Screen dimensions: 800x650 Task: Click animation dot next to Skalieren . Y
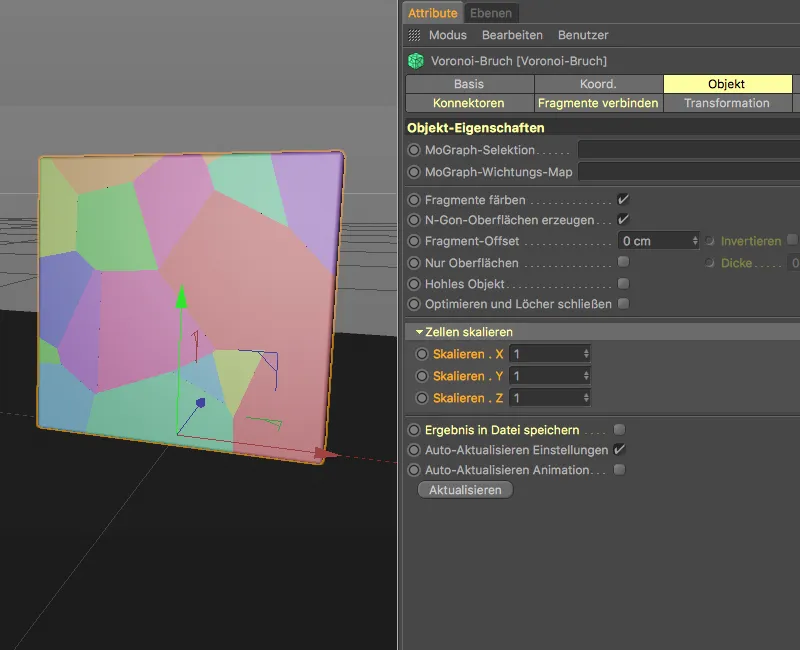(x=421, y=376)
